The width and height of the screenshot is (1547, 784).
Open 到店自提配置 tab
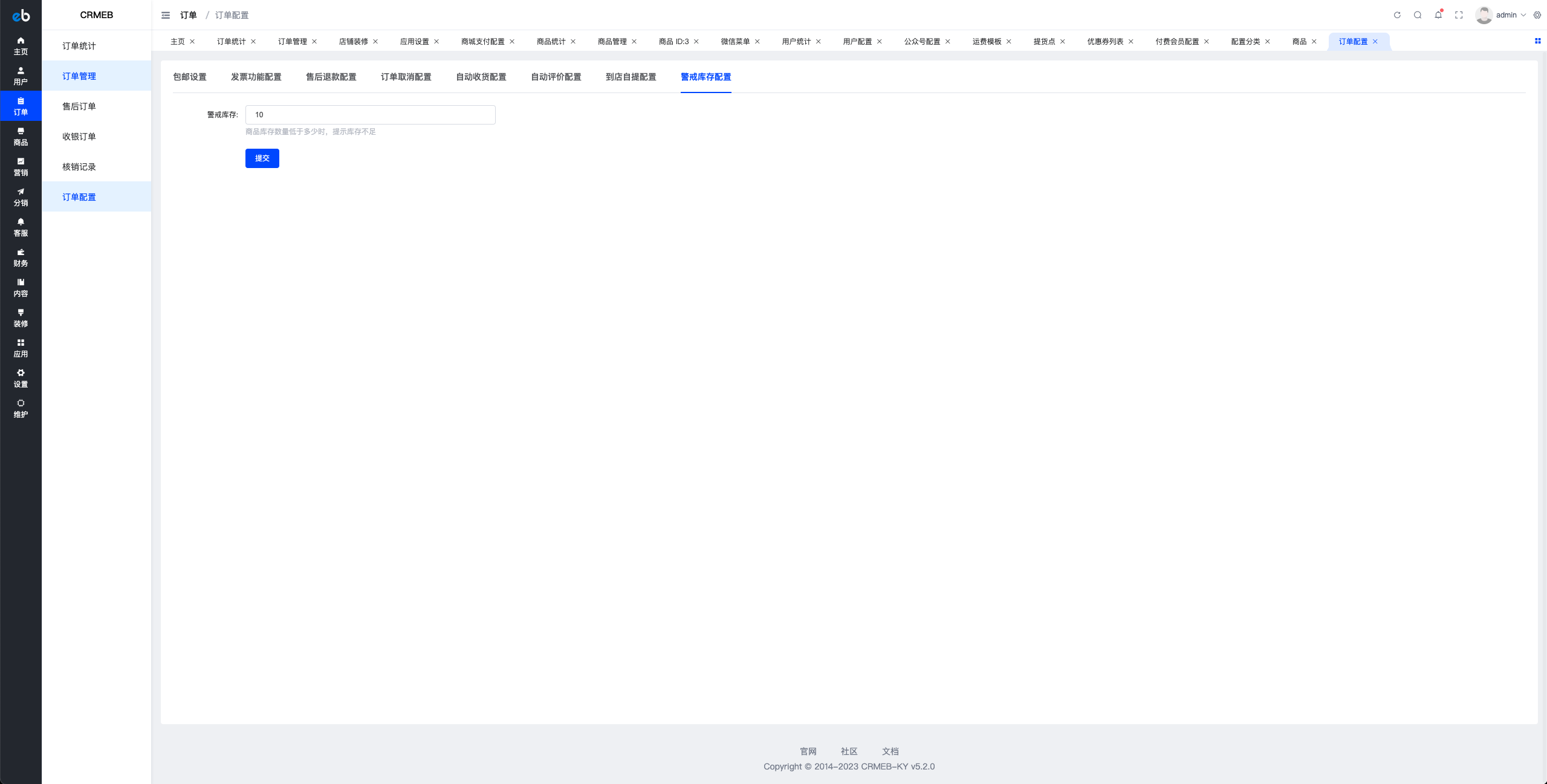click(x=631, y=77)
